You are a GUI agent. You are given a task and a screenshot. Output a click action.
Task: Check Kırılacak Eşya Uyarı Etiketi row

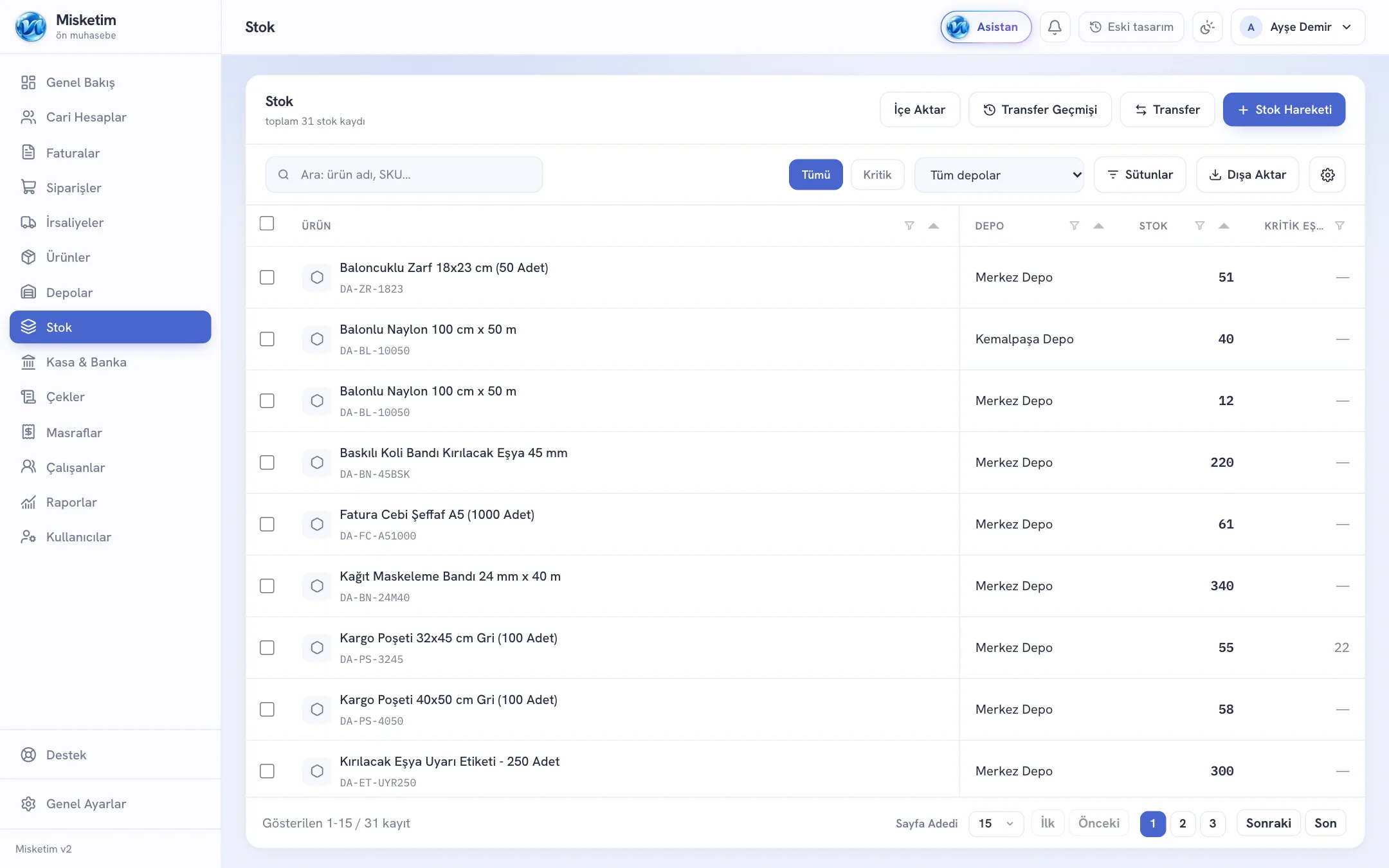pyautogui.click(x=267, y=771)
